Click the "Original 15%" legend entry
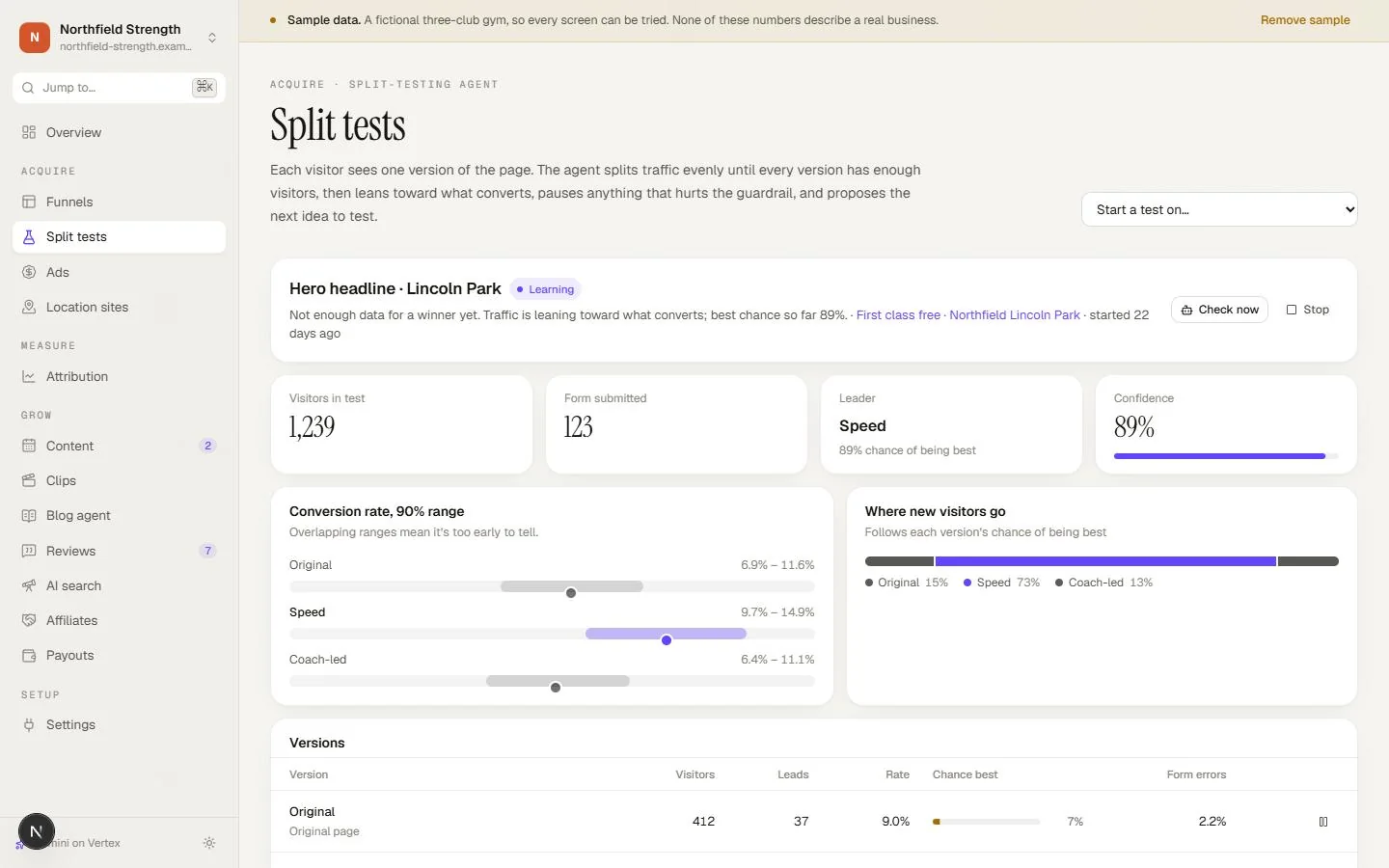Viewport: 1389px width, 868px height. [907, 583]
